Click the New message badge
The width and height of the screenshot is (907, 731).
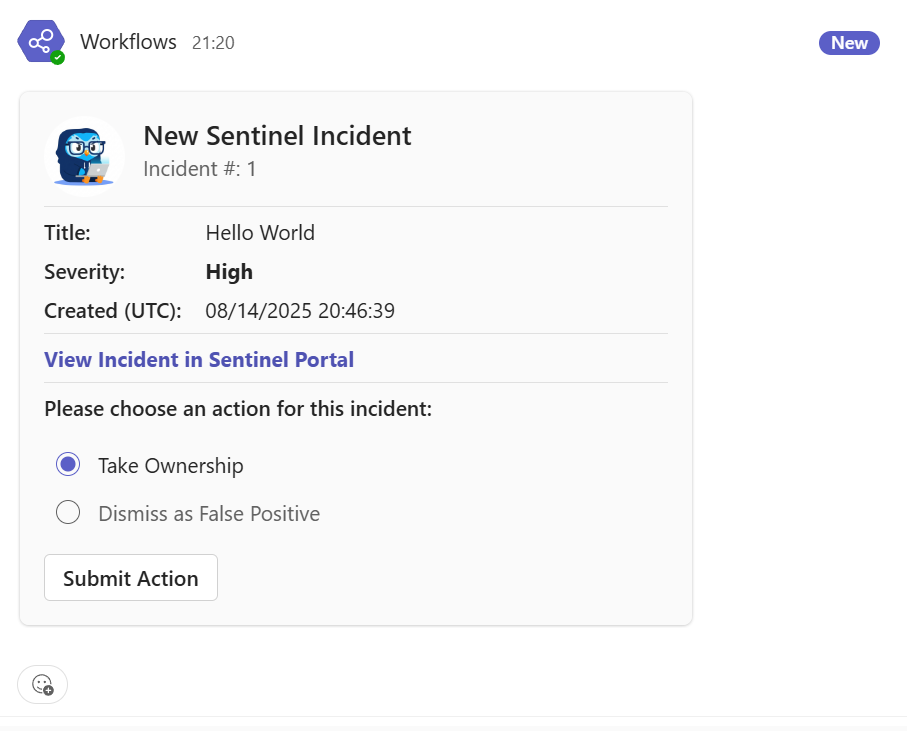click(849, 43)
